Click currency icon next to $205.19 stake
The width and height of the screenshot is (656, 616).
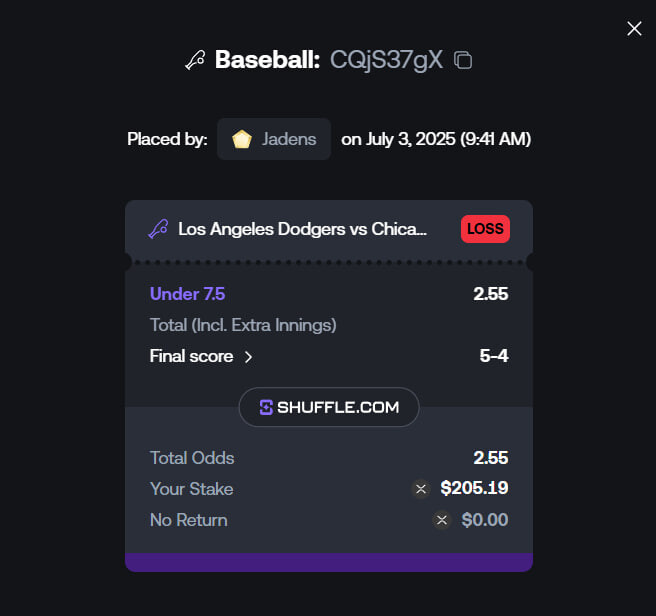click(x=421, y=489)
